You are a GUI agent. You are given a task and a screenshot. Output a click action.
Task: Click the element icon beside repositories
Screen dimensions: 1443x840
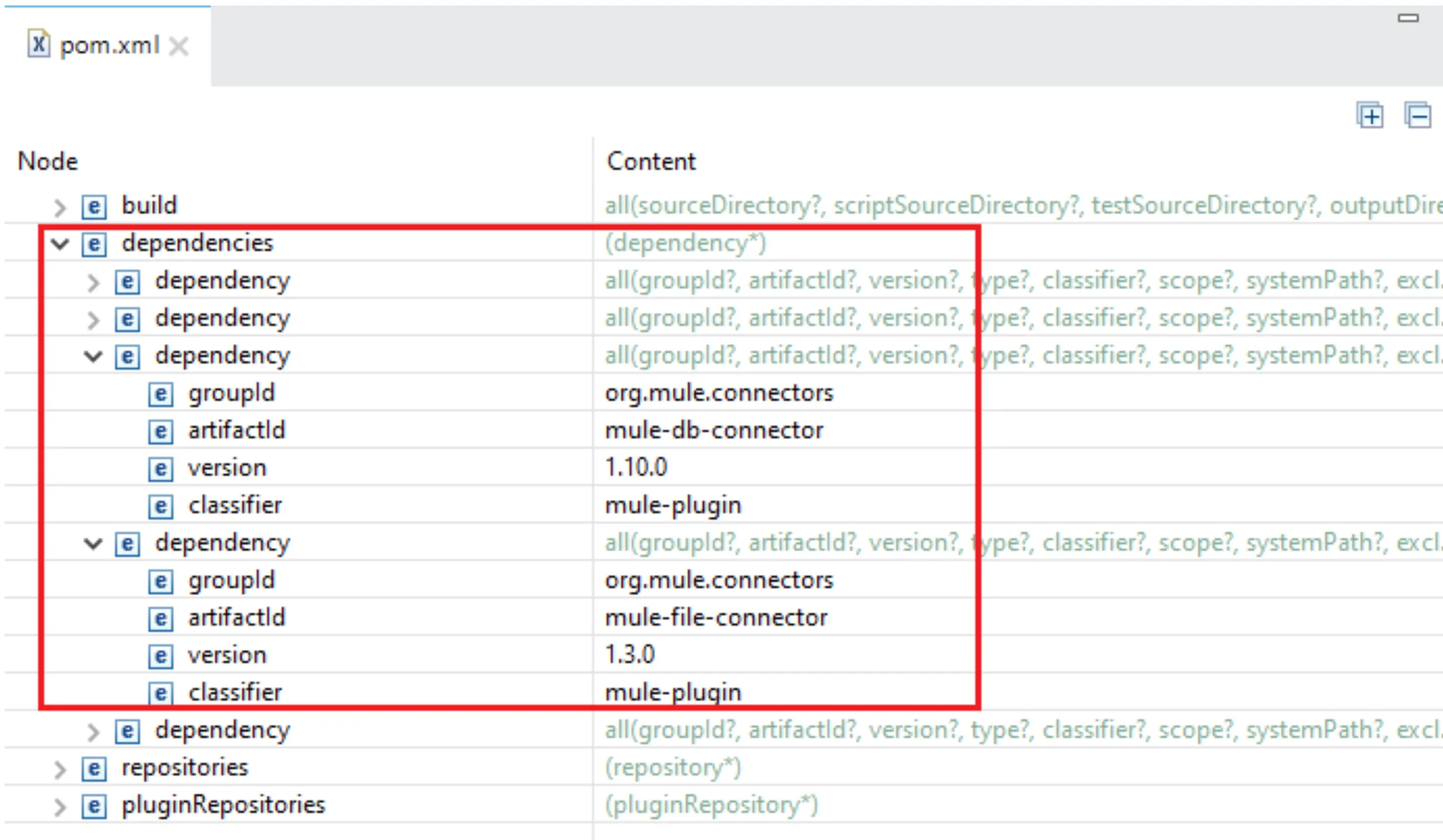(x=94, y=768)
